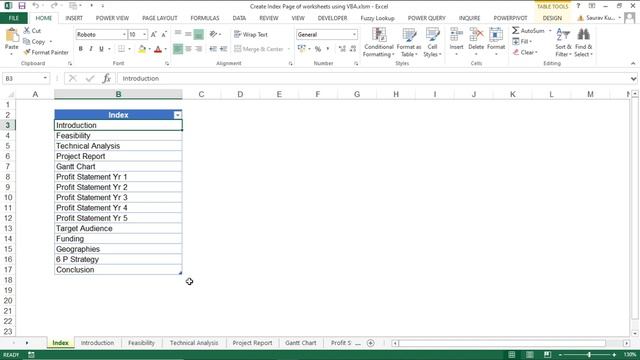The image size is (640, 360).
Task: Apply the red Font Color
Action: (x=158, y=49)
